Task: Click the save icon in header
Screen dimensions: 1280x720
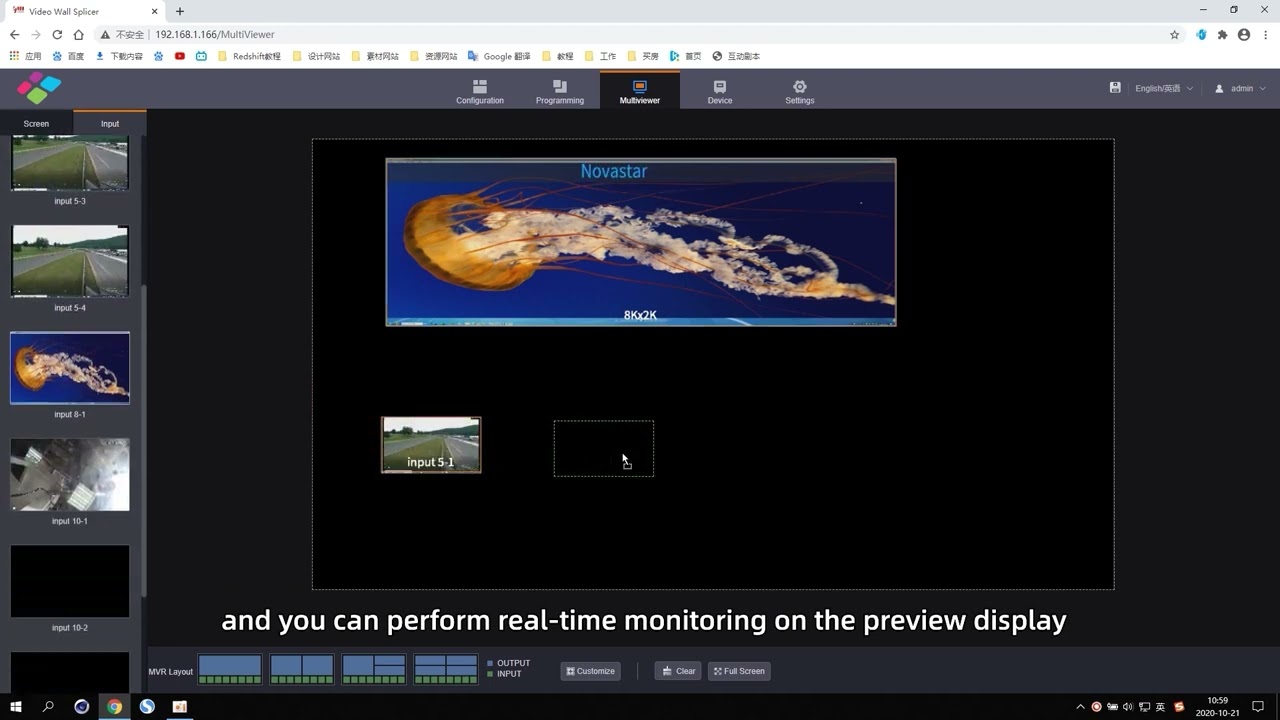Action: (x=1115, y=88)
